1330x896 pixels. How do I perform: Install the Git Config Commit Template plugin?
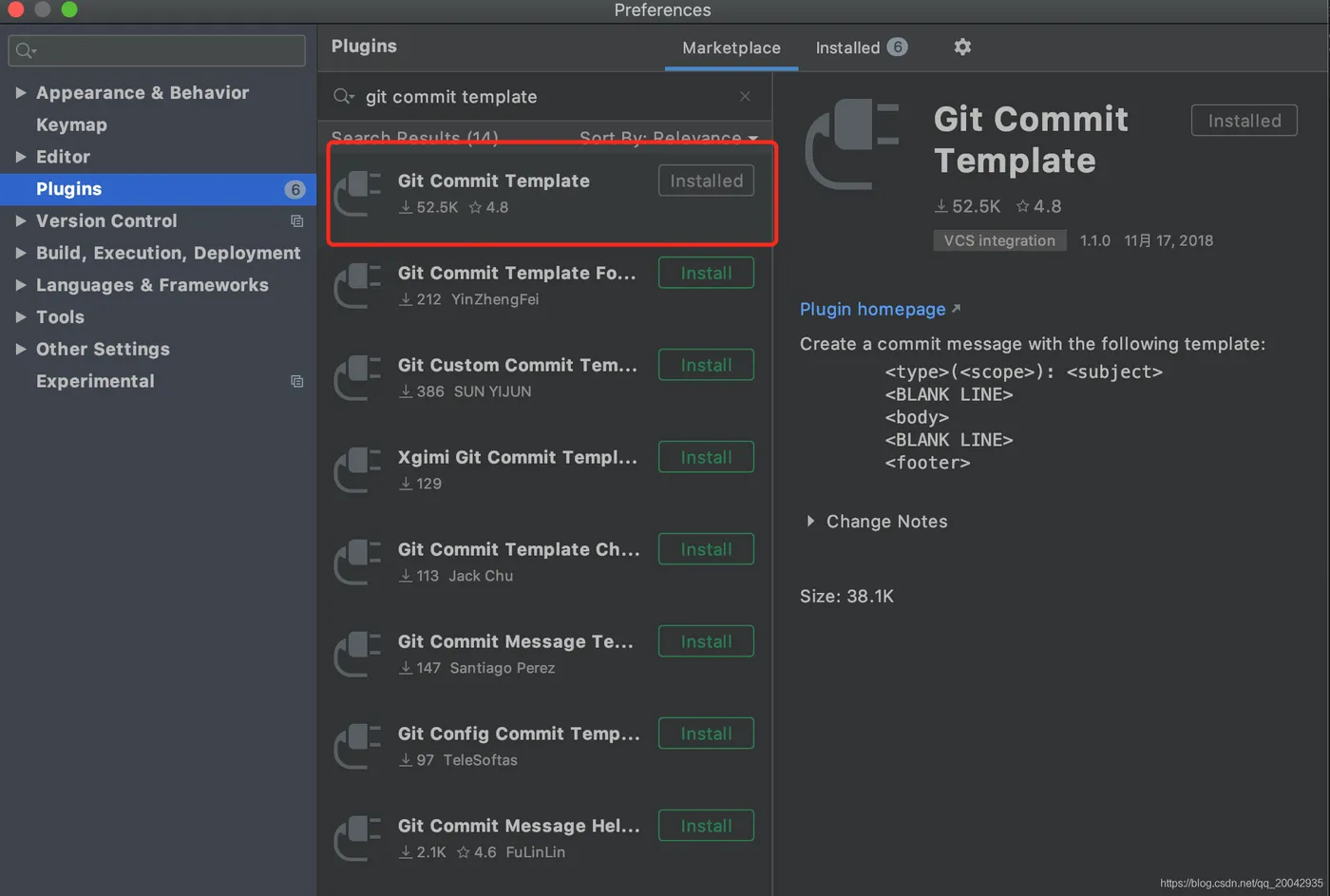pyautogui.click(x=706, y=734)
